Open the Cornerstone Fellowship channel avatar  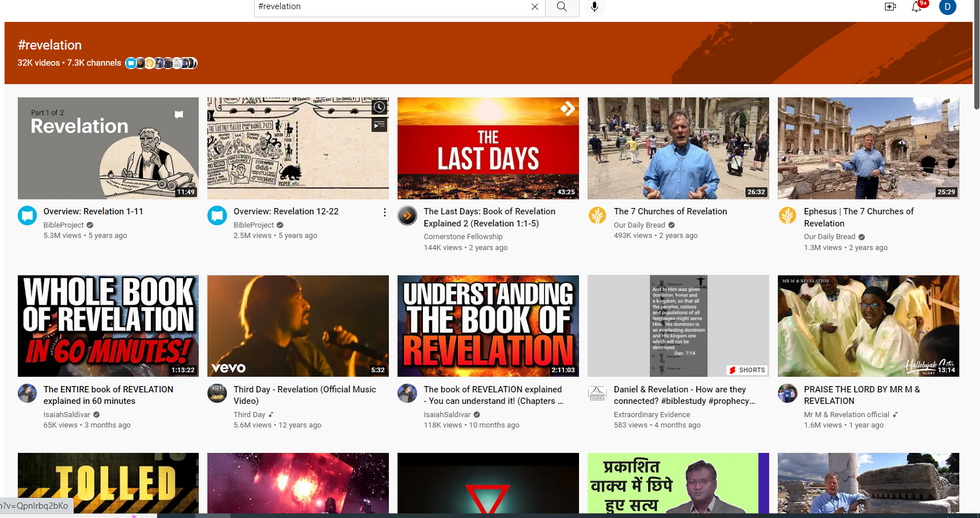[407, 216]
